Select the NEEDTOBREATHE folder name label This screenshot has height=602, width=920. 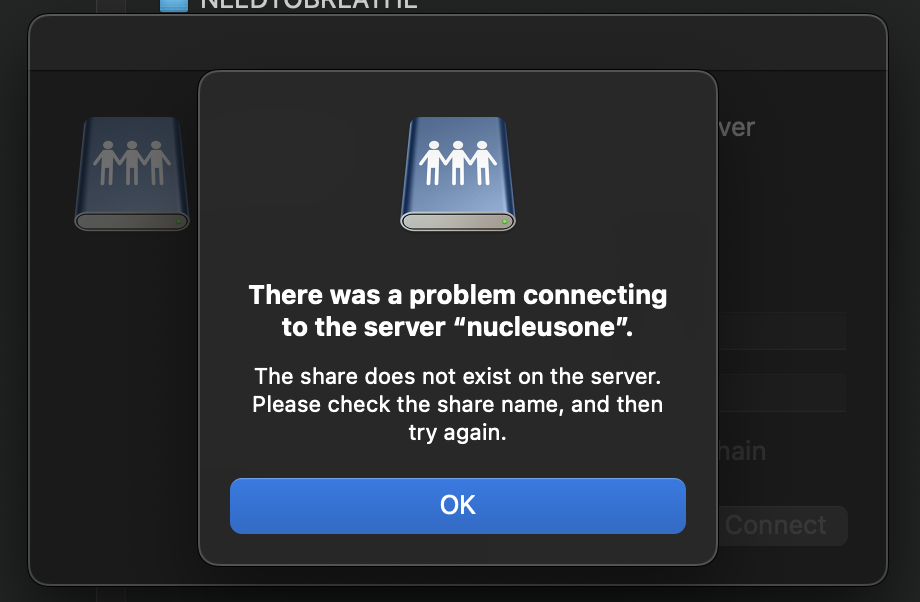tap(309, 5)
